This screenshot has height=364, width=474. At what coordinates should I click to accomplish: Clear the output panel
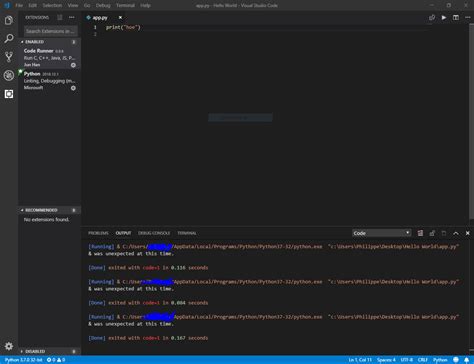[420, 233]
